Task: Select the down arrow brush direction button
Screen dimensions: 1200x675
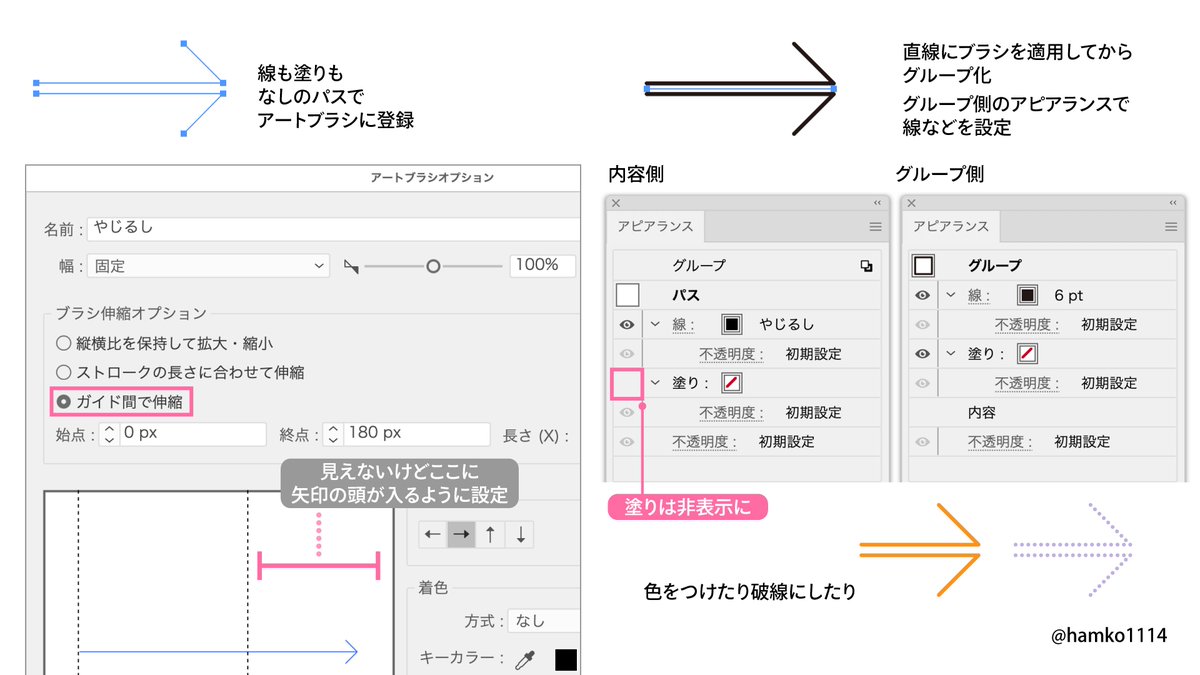Action: tap(520, 534)
